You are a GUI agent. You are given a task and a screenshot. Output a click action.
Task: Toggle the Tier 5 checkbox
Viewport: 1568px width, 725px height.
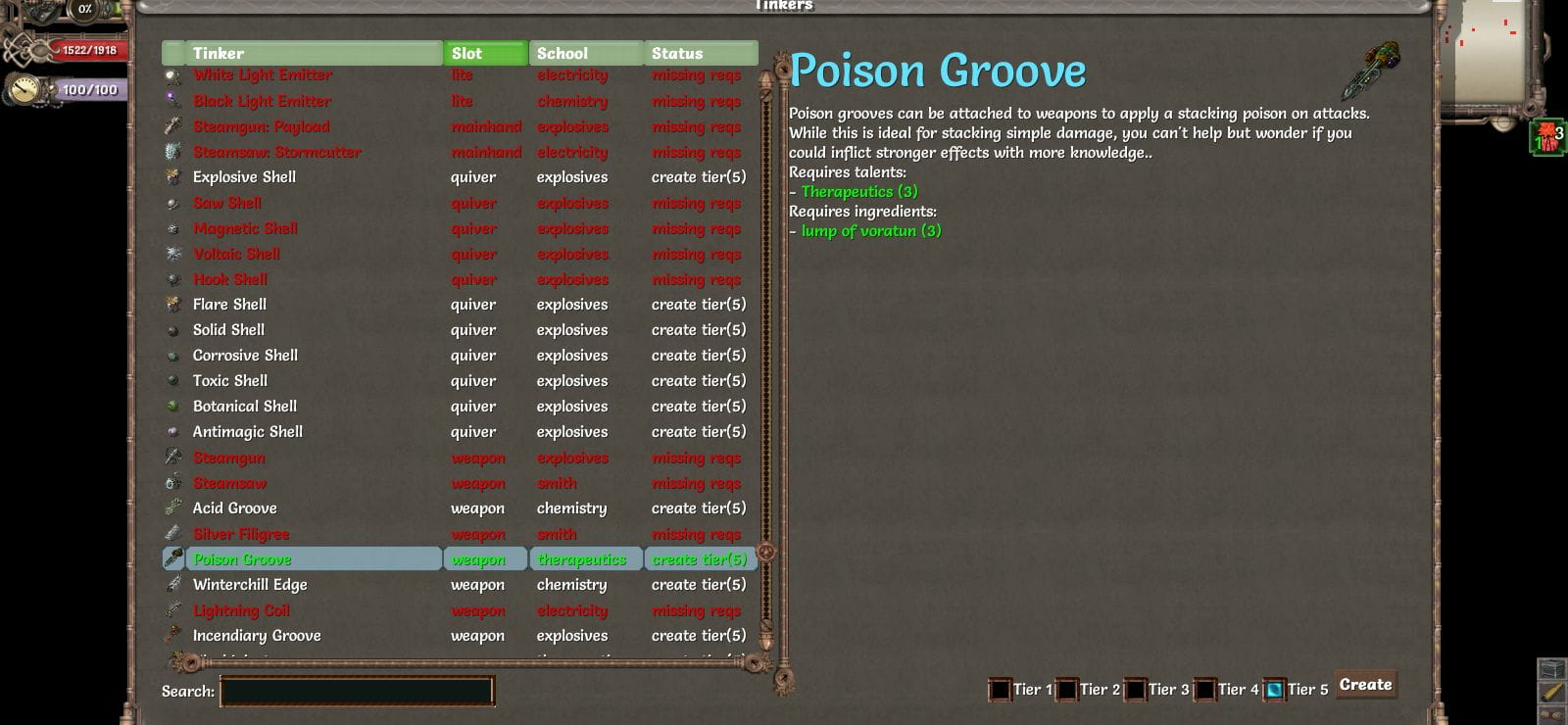1274,690
